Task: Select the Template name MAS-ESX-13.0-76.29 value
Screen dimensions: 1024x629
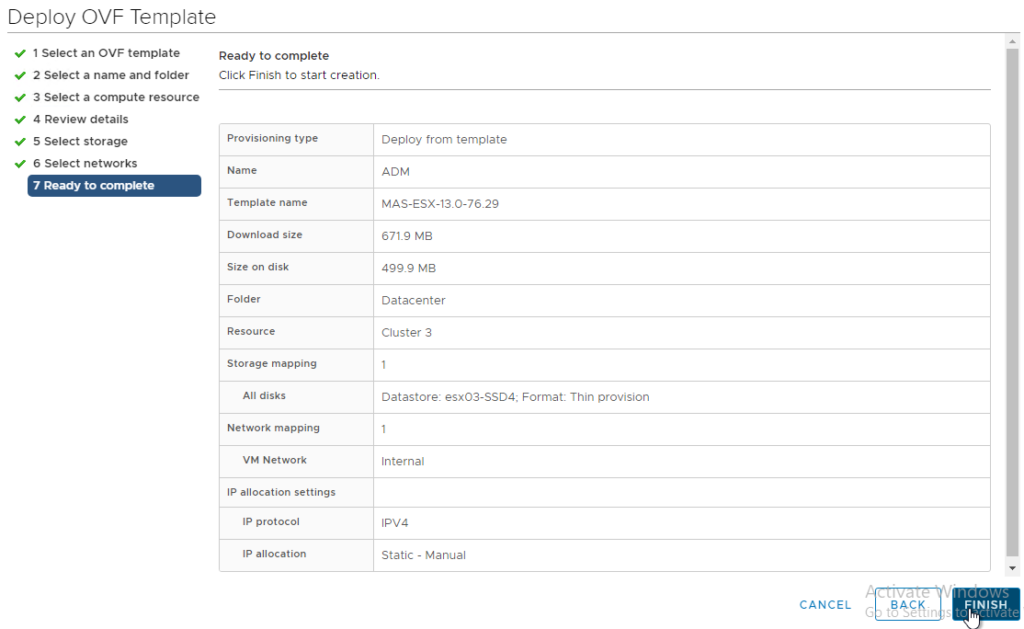Action: coord(437,203)
